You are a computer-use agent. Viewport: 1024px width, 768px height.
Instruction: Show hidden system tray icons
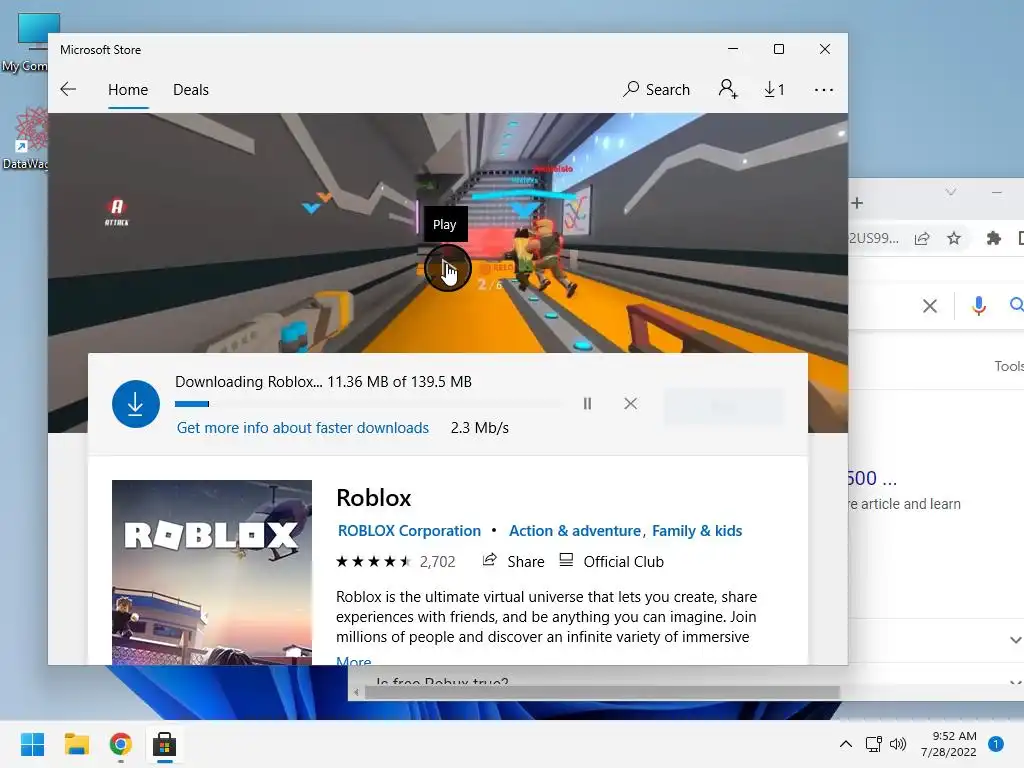846,744
